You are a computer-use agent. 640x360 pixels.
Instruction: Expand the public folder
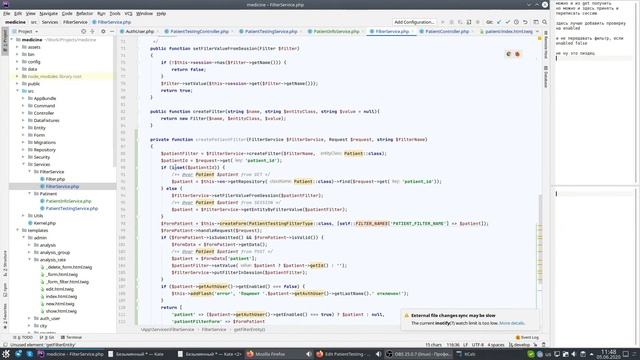(18, 84)
